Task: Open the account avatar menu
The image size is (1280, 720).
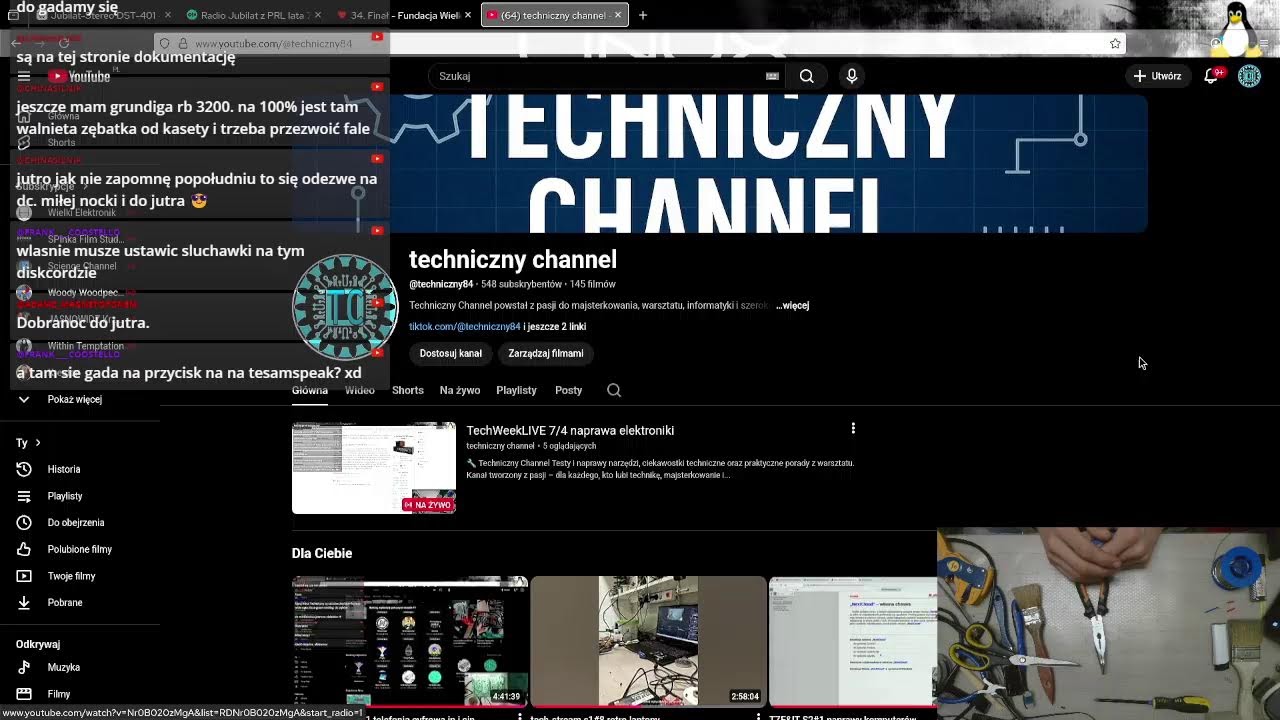Action: [x=1249, y=76]
